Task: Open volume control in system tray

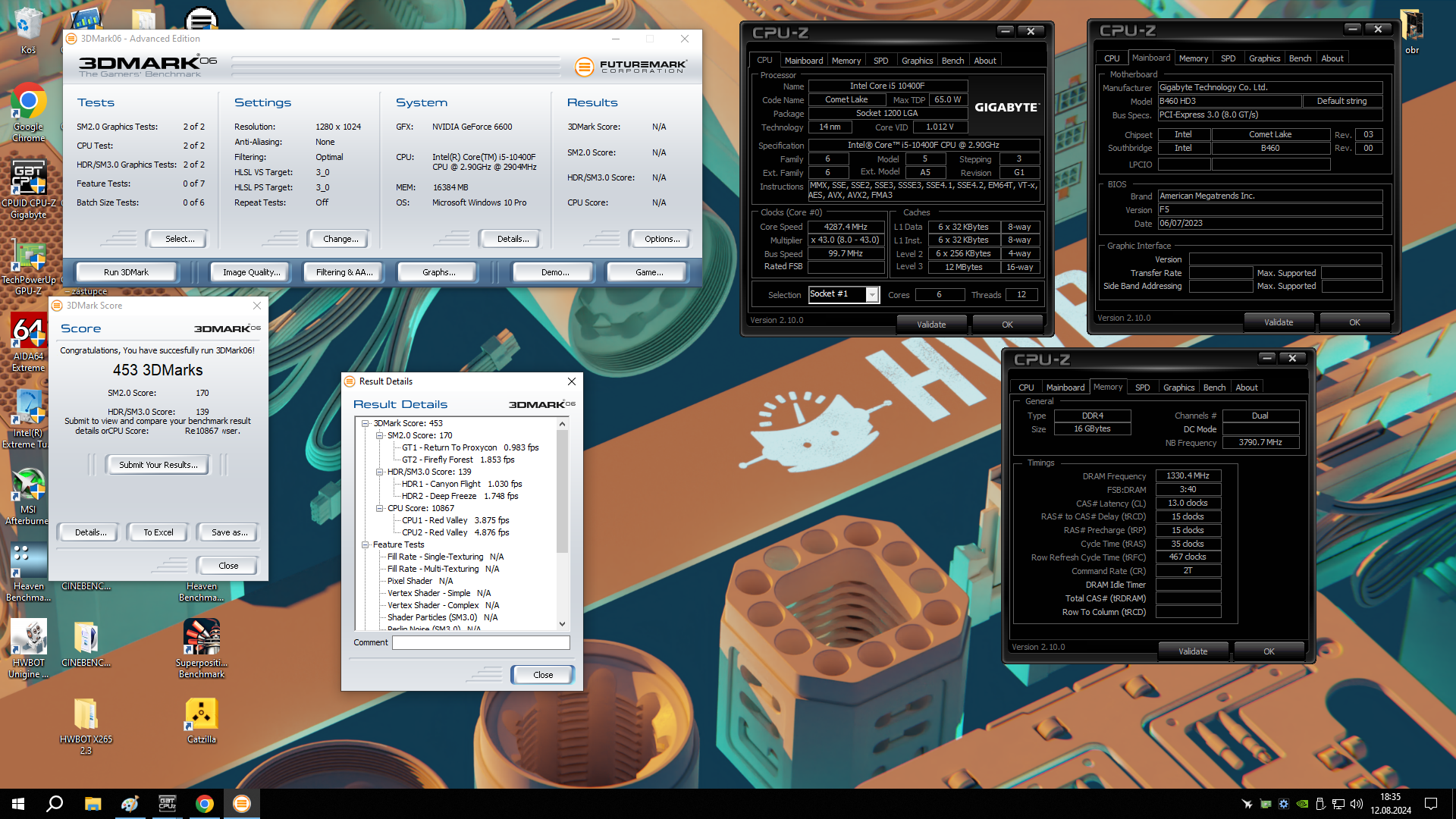Action: tap(1357, 804)
